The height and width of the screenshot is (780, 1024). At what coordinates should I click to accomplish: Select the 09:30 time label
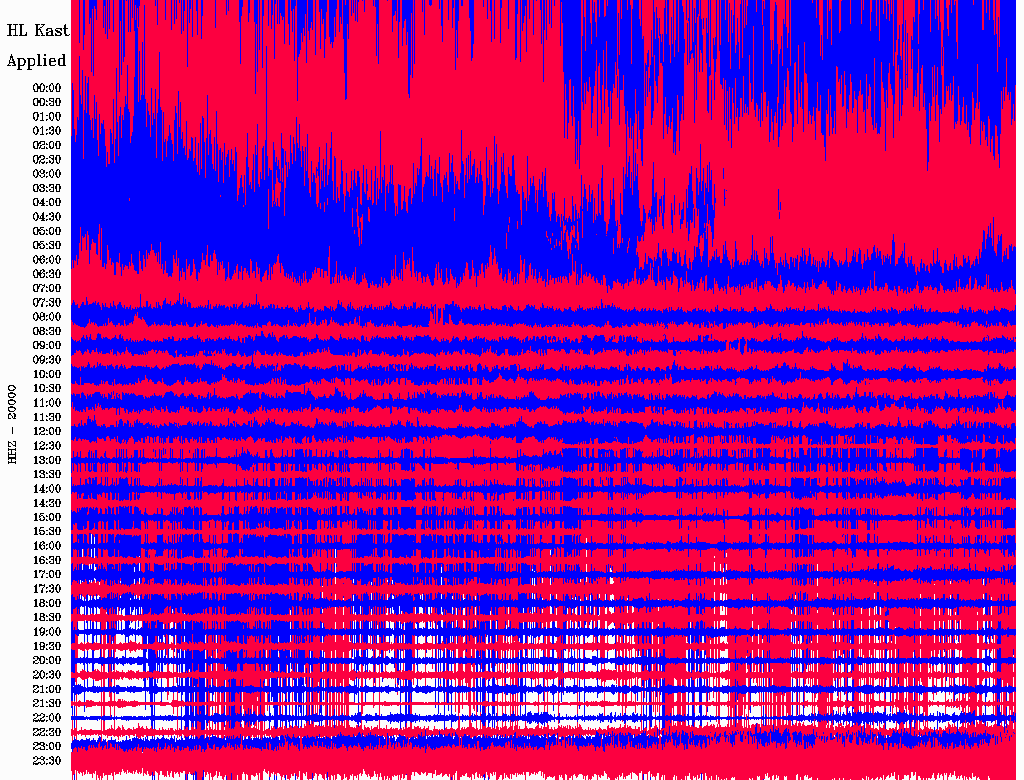[x=47, y=360]
